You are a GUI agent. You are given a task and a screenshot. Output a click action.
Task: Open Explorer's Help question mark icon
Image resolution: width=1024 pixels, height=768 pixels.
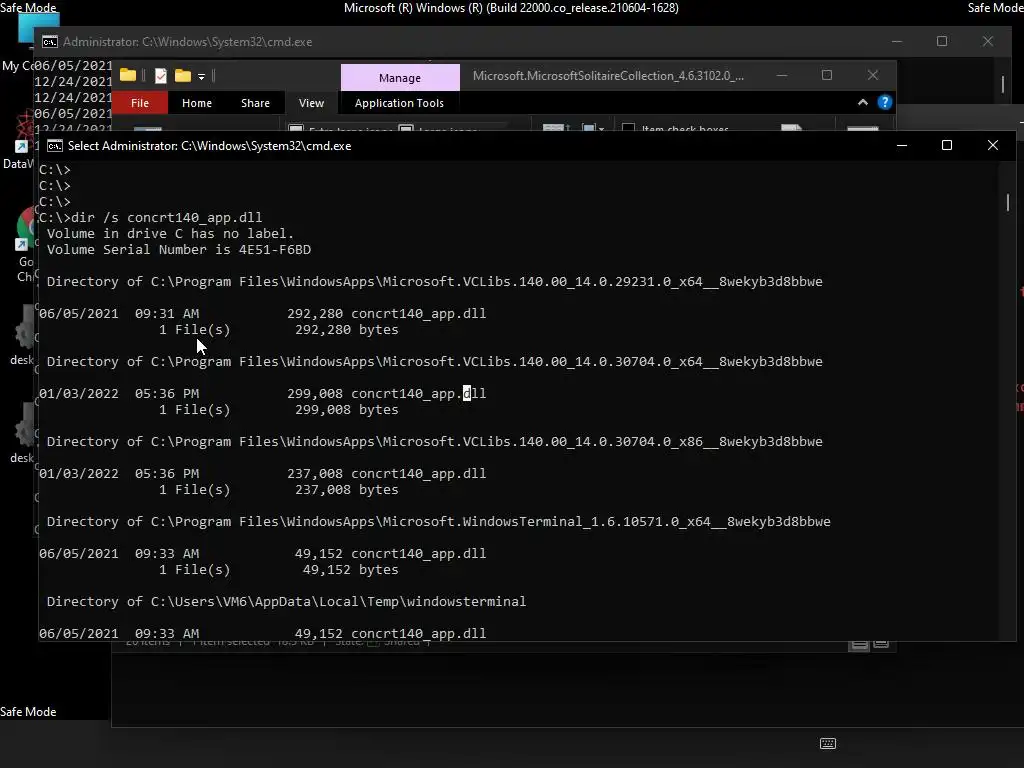pos(884,103)
